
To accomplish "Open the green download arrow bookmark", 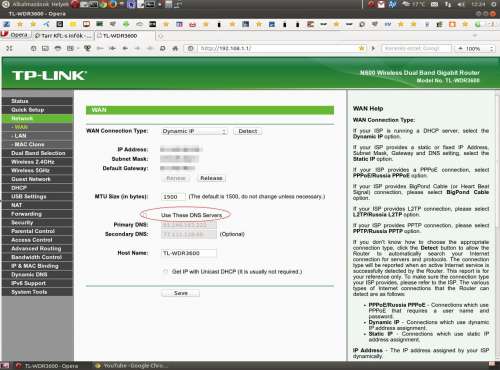I will click(126, 24).
